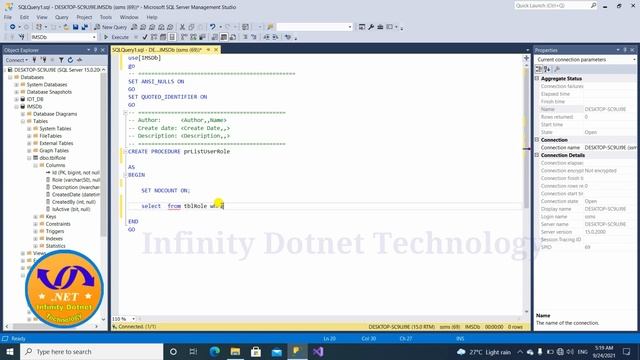Viewport: 640px width, 360px height.
Task: Click the wrench icon in top toolbar
Action: (371, 27)
